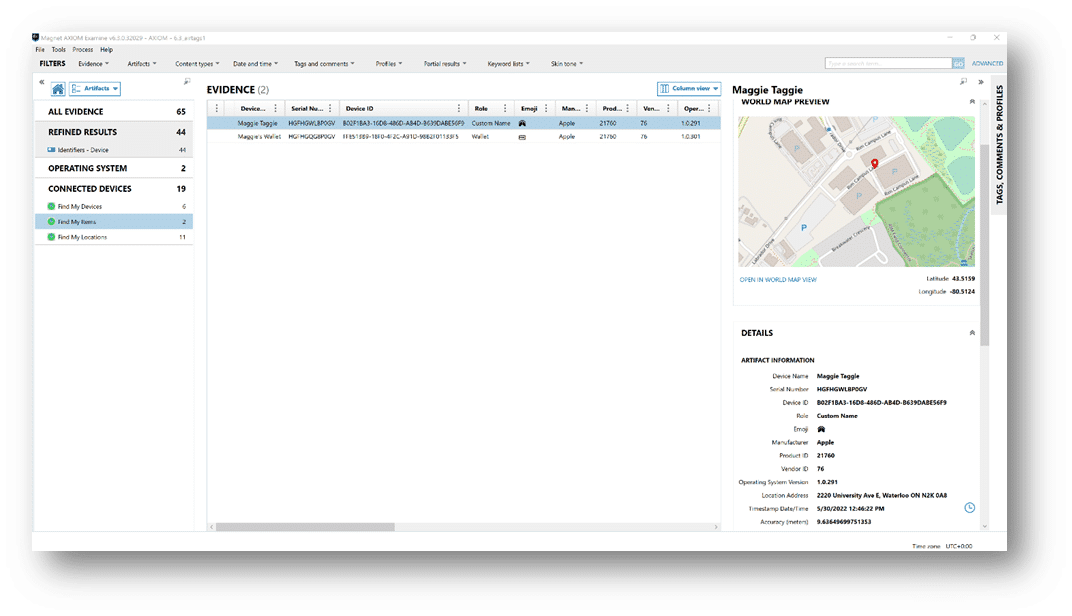Pop out the artifacts navigation pane

[187, 82]
